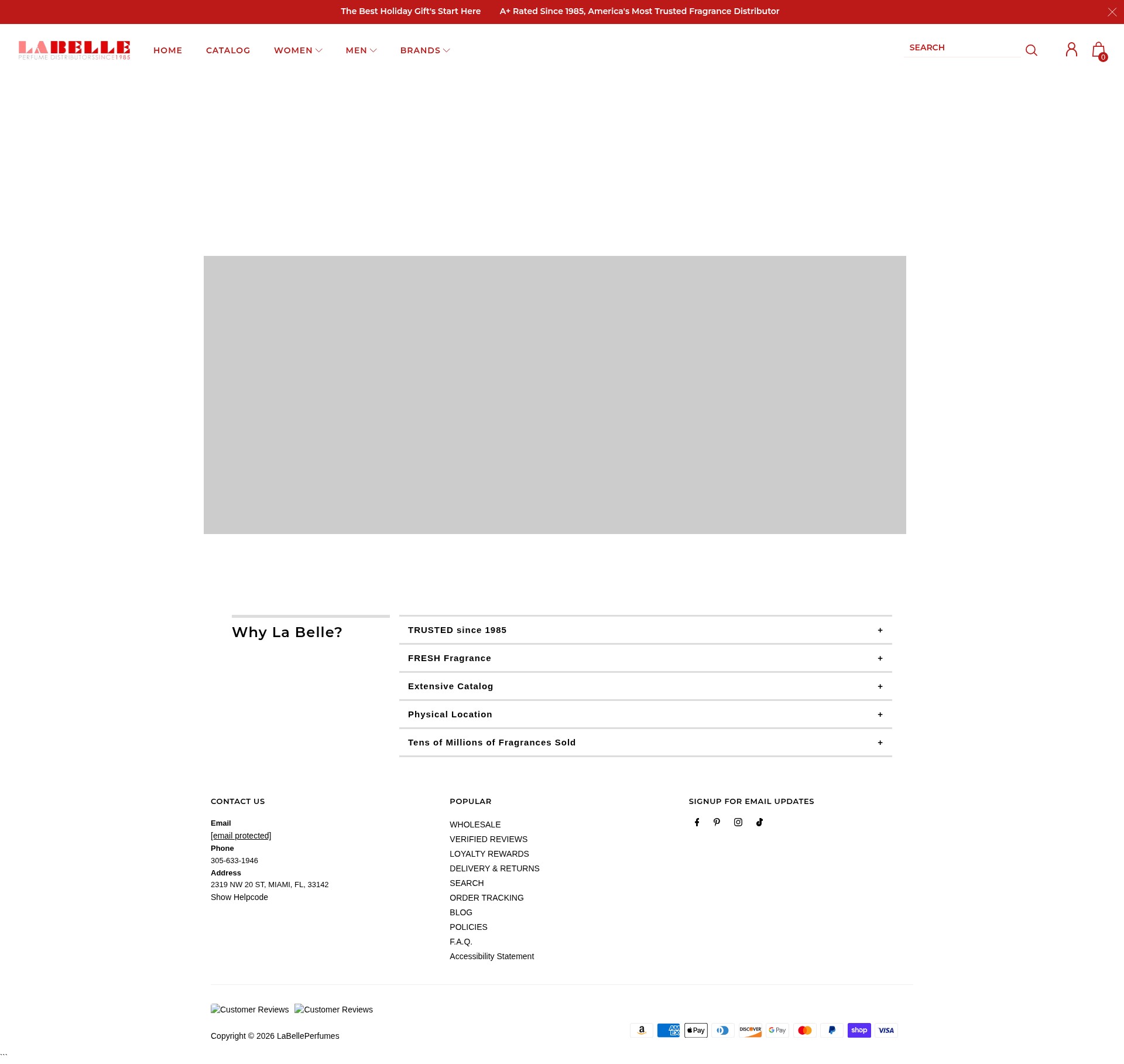This screenshot has width=1124, height=1064.
Task: Click the Shop Pay payment icon
Action: (x=859, y=1030)
